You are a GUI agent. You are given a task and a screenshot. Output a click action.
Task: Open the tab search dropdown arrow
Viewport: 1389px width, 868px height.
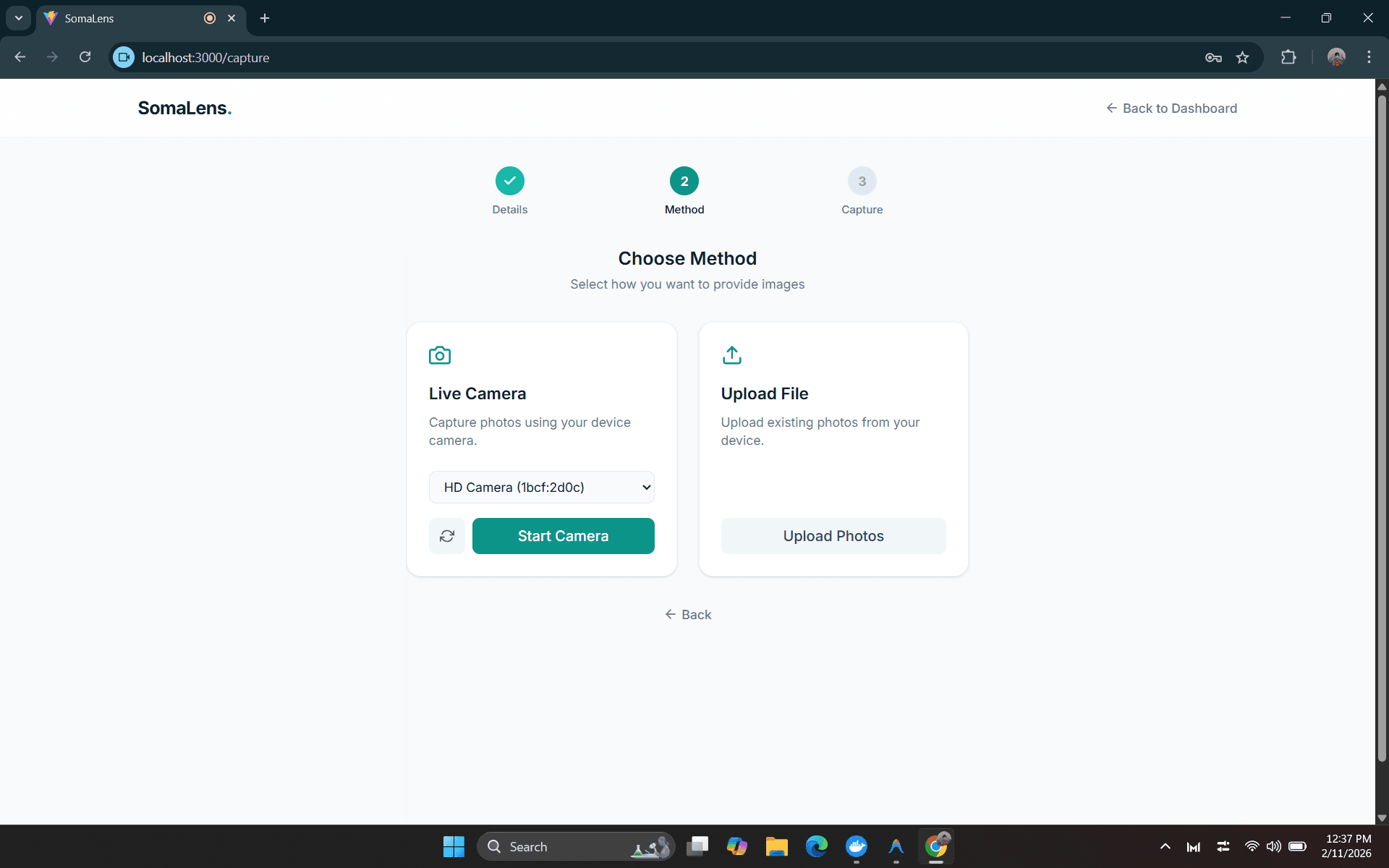click(x=19, y=18)
